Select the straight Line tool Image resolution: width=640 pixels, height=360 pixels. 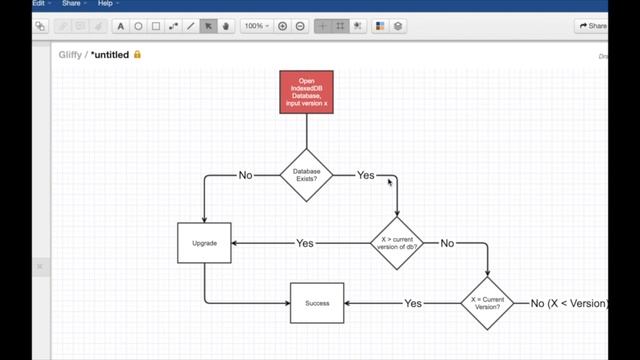pyautogui.click(x=191, y=26)
